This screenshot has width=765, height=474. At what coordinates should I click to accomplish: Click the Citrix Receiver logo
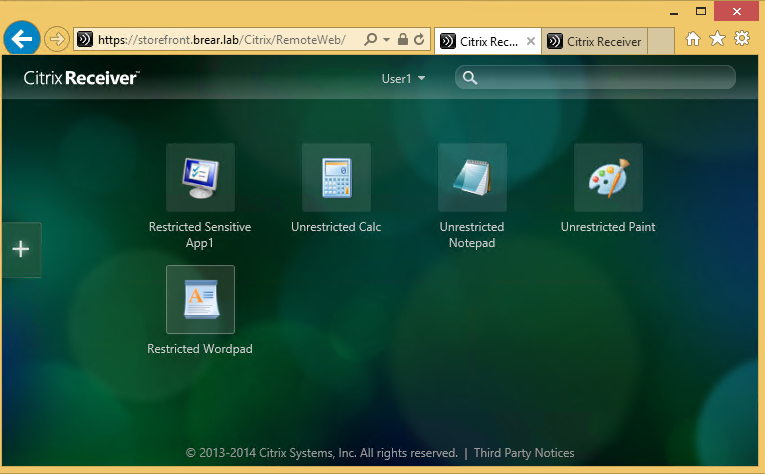click(x=81, y=78)
